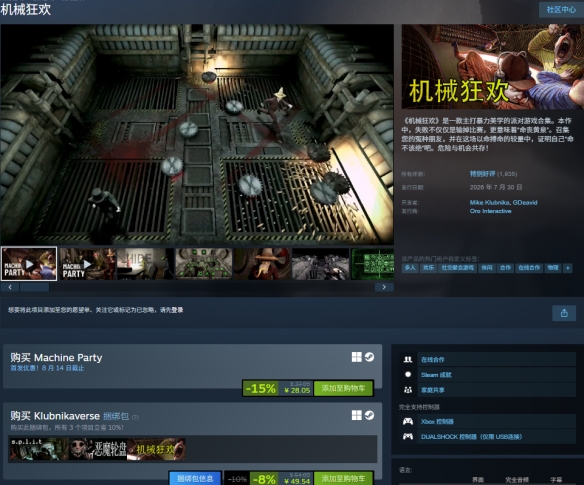Open 社区中心 community hub

click(561, 10)
